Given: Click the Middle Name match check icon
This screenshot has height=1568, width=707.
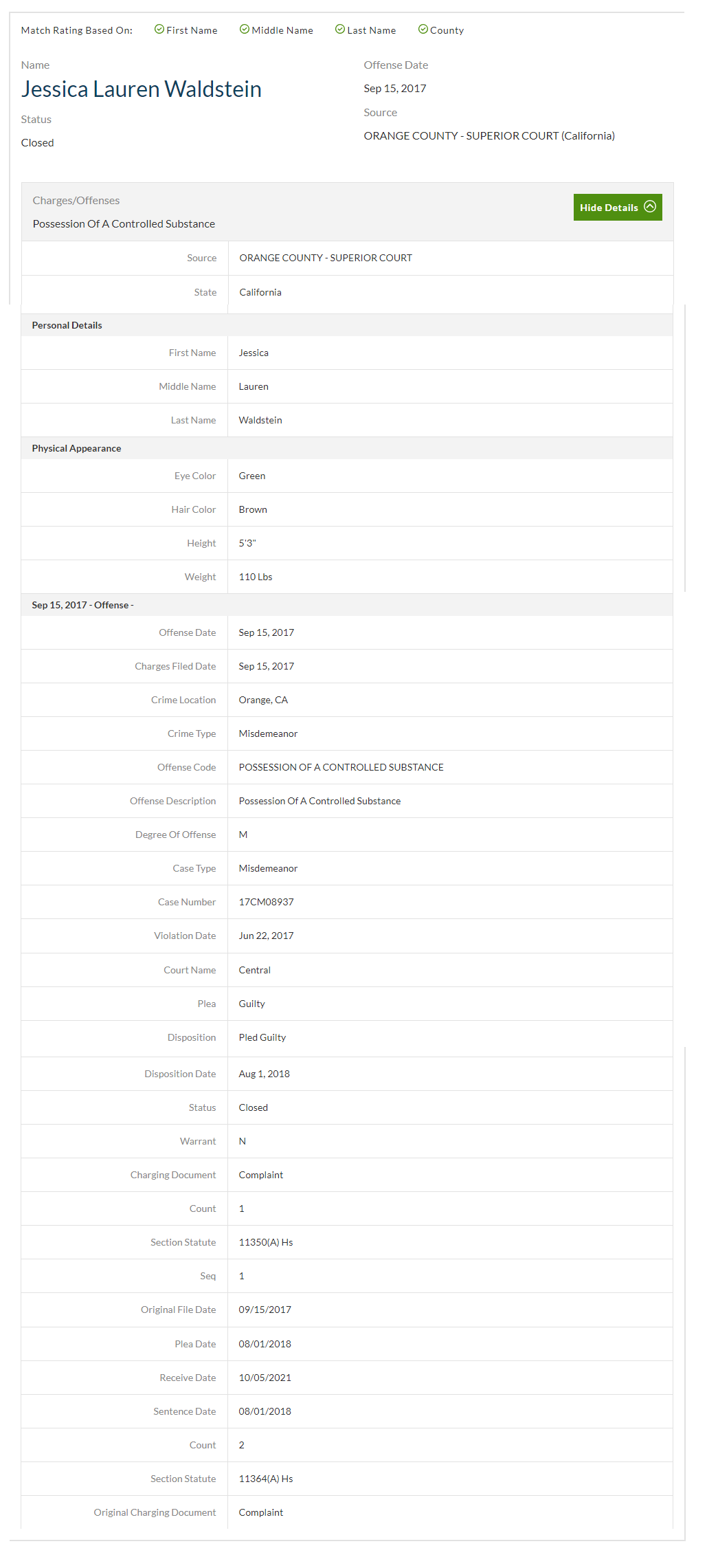Looking at the screenshot, I should [245, 30].
